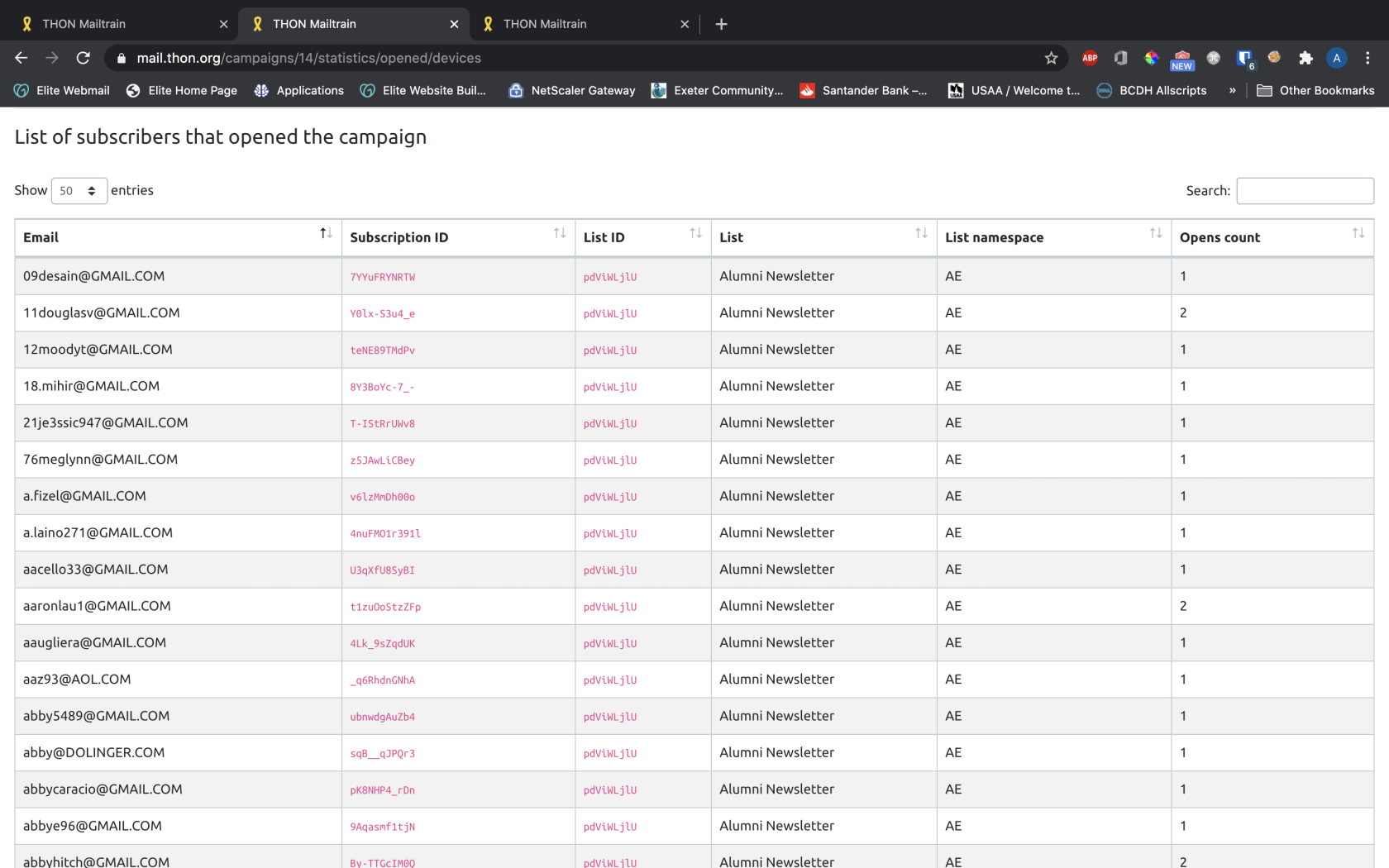This screenshot has width=1389, height=868.
Task: Sort by List ID column arrows
Action: tap(695, 234)
